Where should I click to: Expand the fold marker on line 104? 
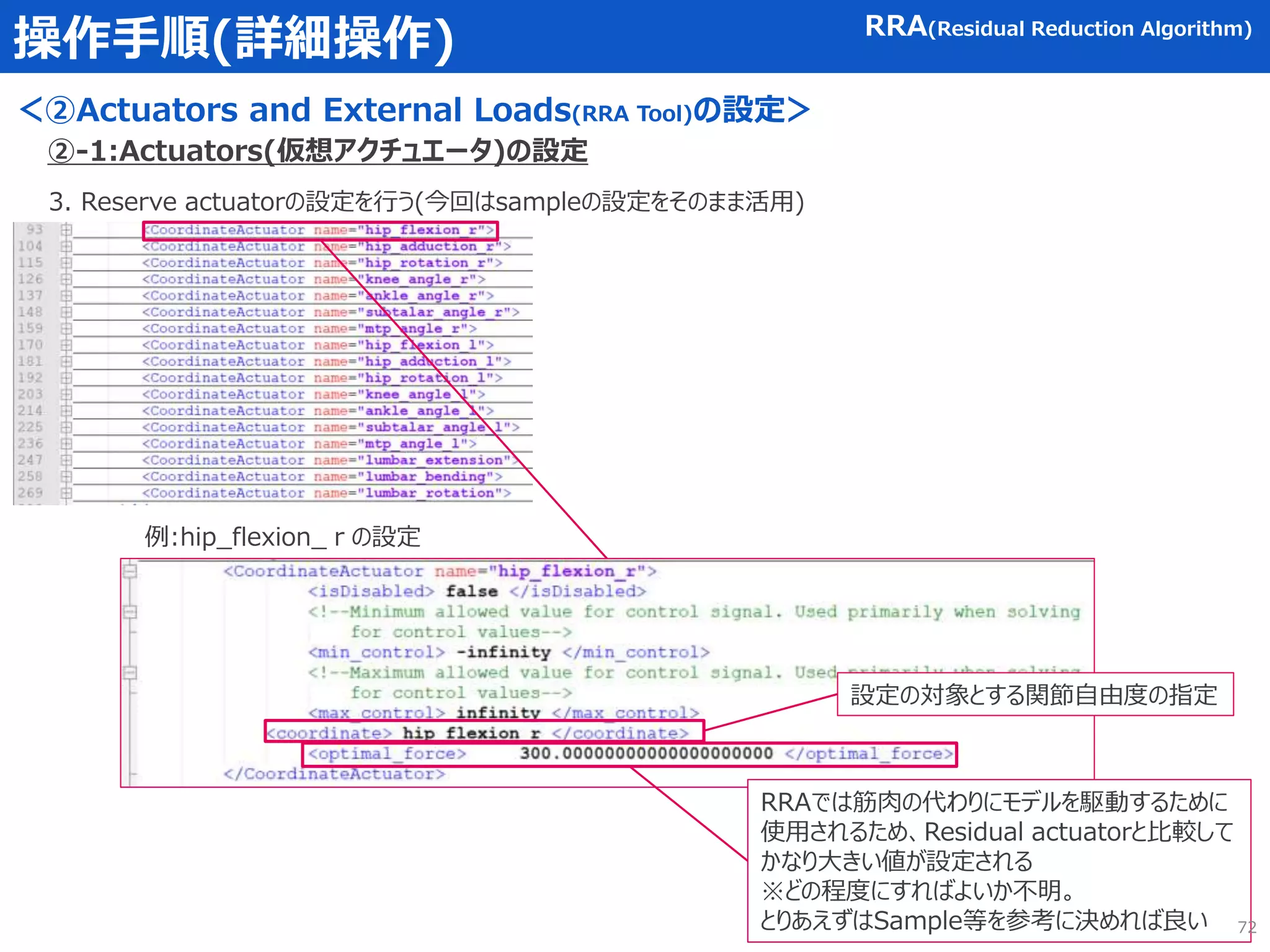[x=66, y=247]
